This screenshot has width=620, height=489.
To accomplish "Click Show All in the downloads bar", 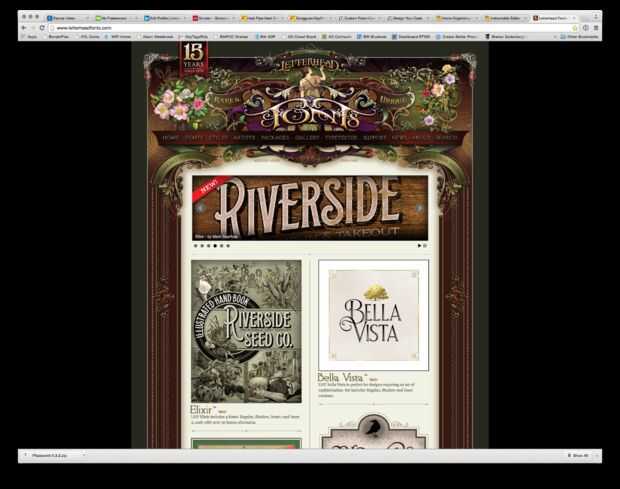I will coord(578,456).
